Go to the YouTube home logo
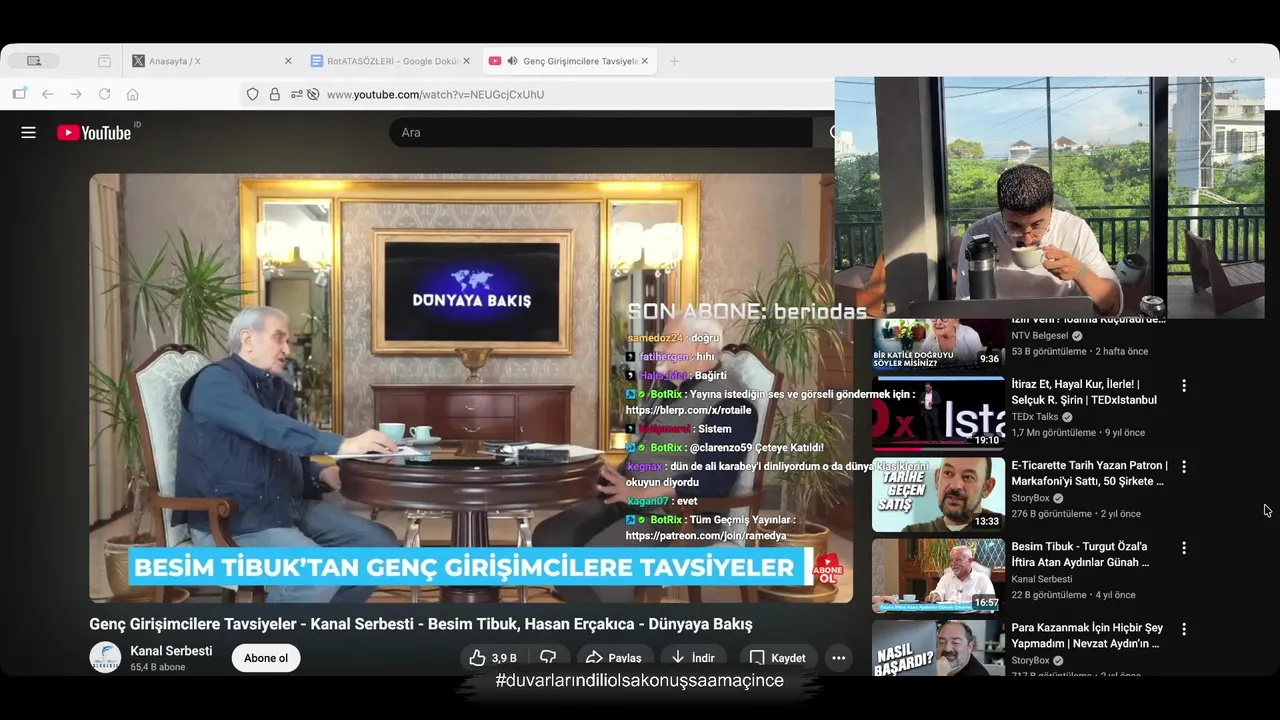Screen dimensions: 1280x720 94,132
